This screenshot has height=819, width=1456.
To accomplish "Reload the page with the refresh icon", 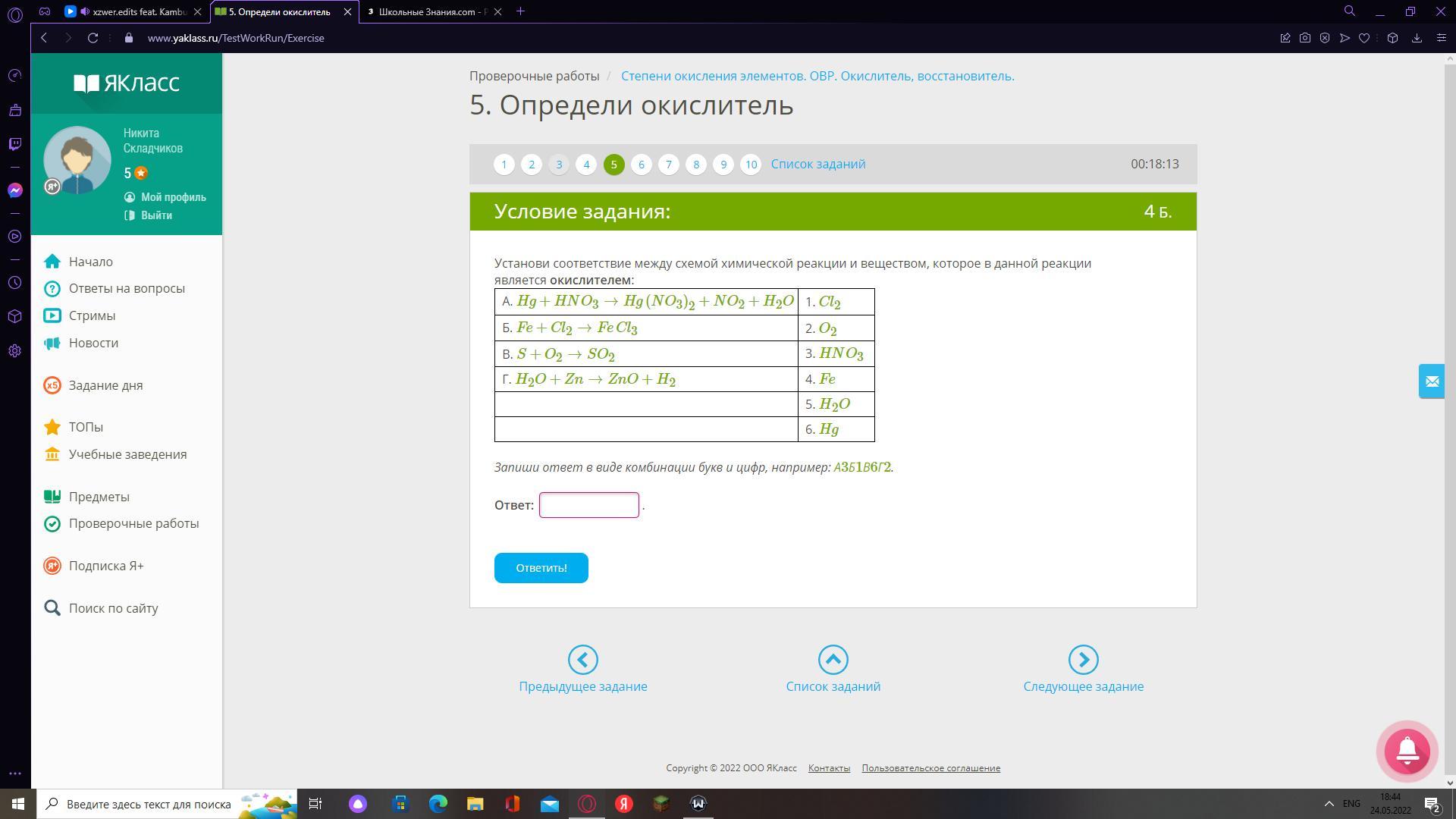I will (x=93, y=38).
